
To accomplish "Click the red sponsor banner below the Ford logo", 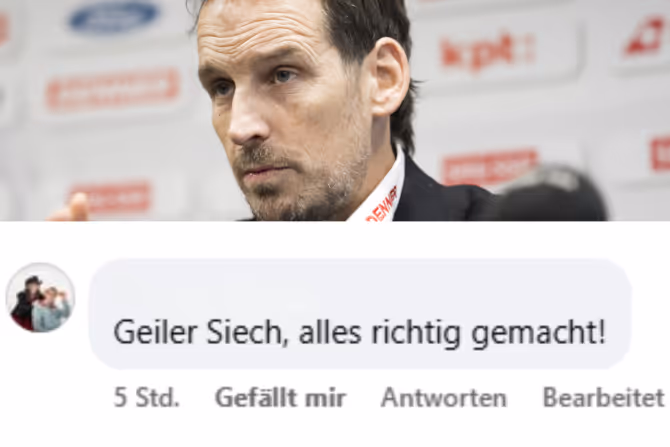I will tap(113, 89).
